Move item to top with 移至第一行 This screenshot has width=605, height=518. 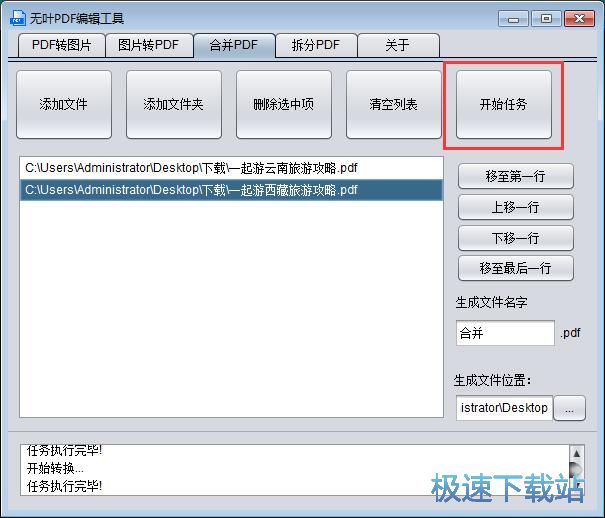[x=516, y=176]
